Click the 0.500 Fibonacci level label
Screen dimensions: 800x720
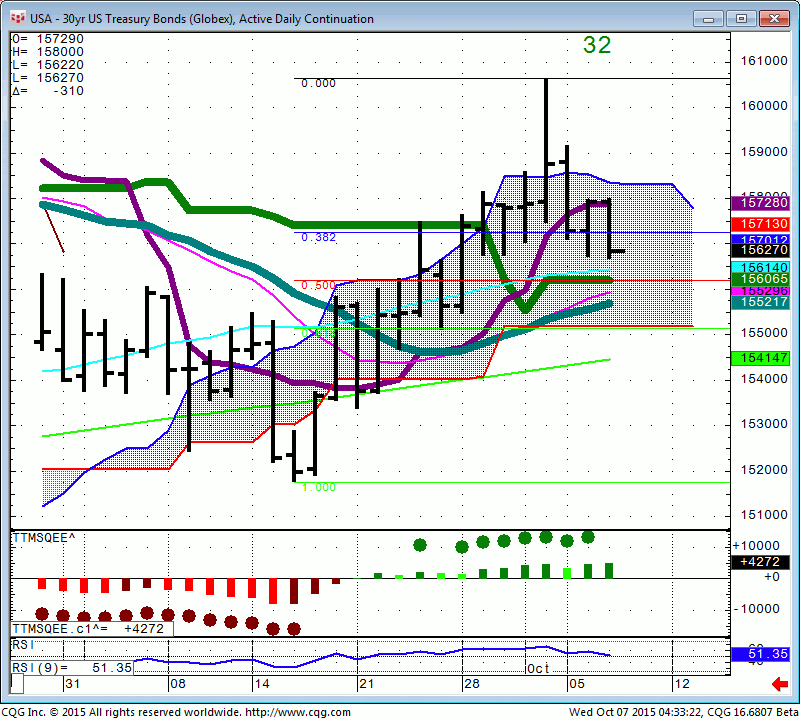pyautogui.click(x=318, y=285)
